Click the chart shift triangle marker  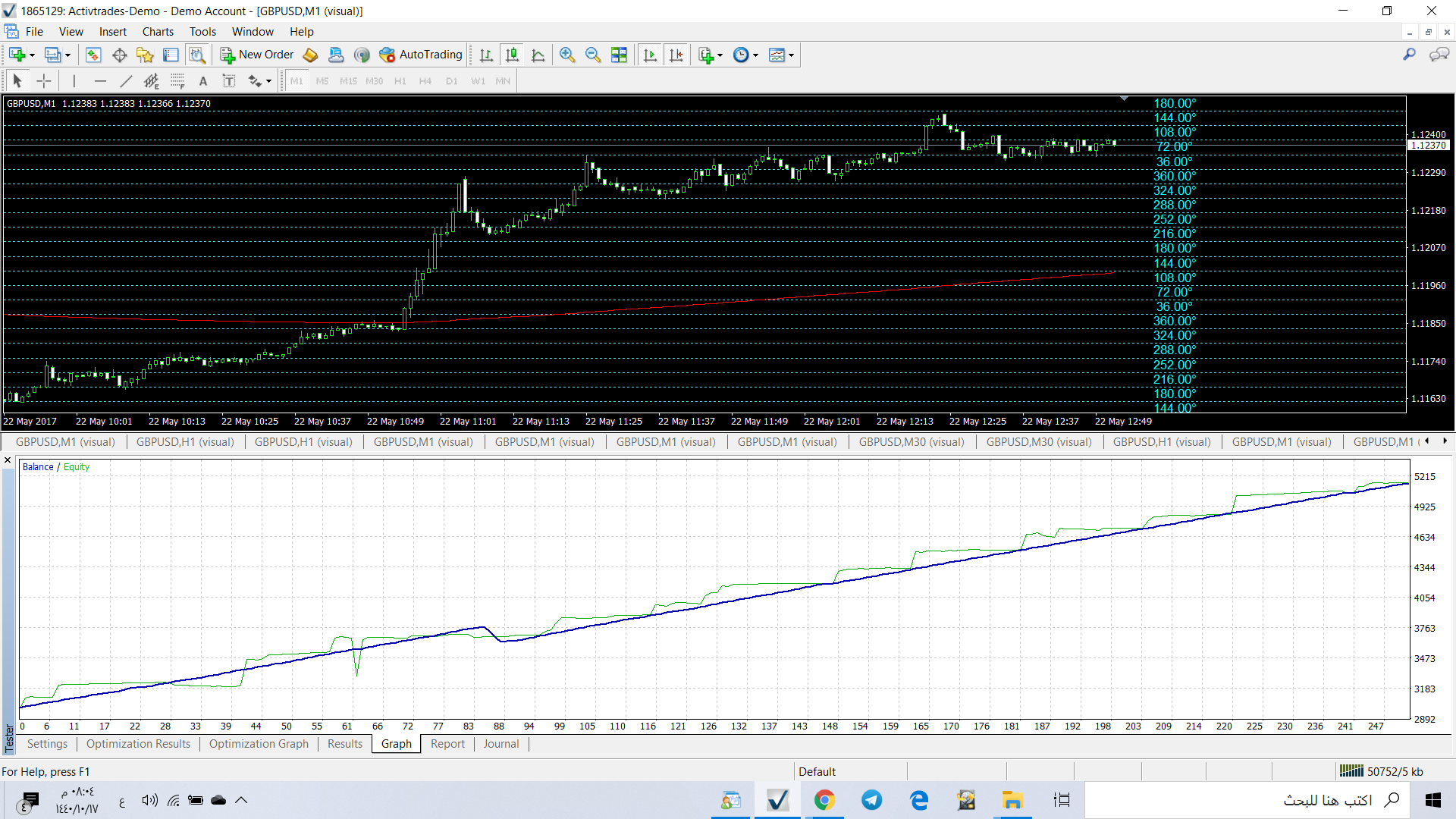1124,99
